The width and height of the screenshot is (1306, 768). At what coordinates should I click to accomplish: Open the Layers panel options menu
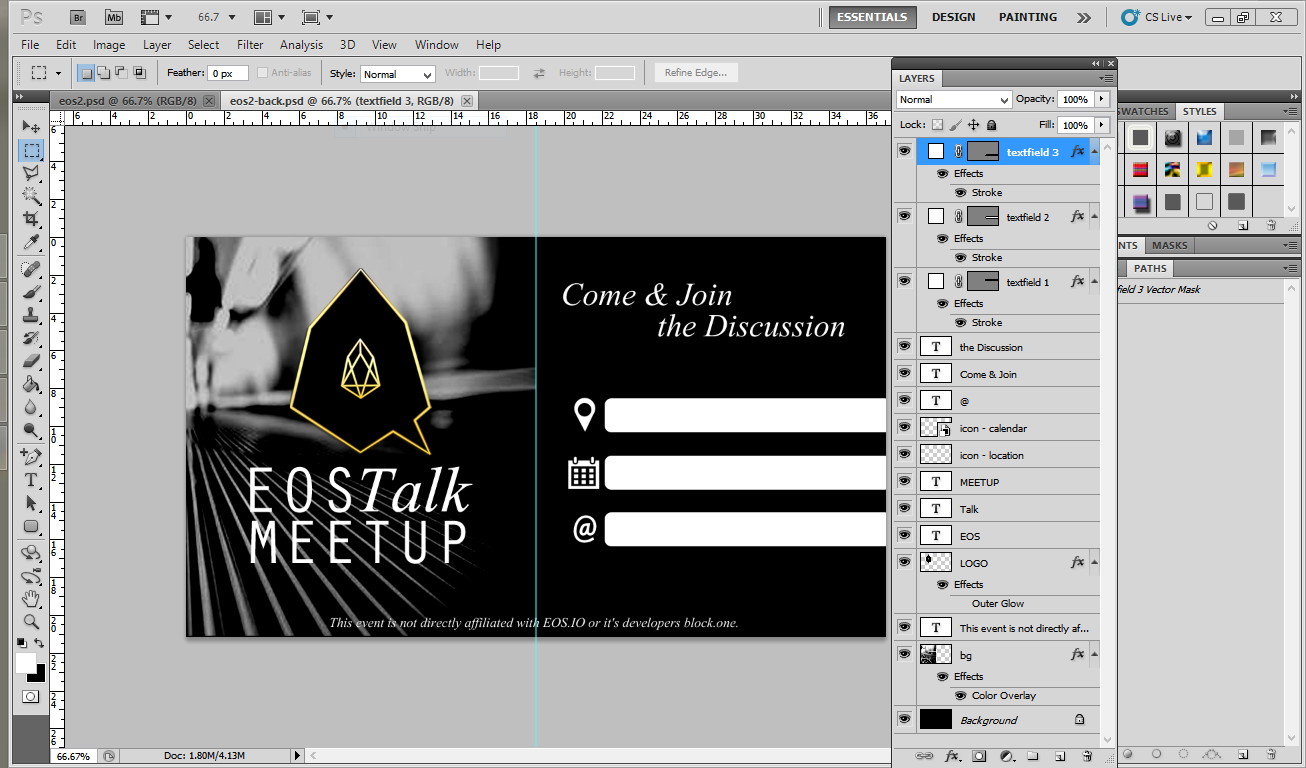[1106, 78]
